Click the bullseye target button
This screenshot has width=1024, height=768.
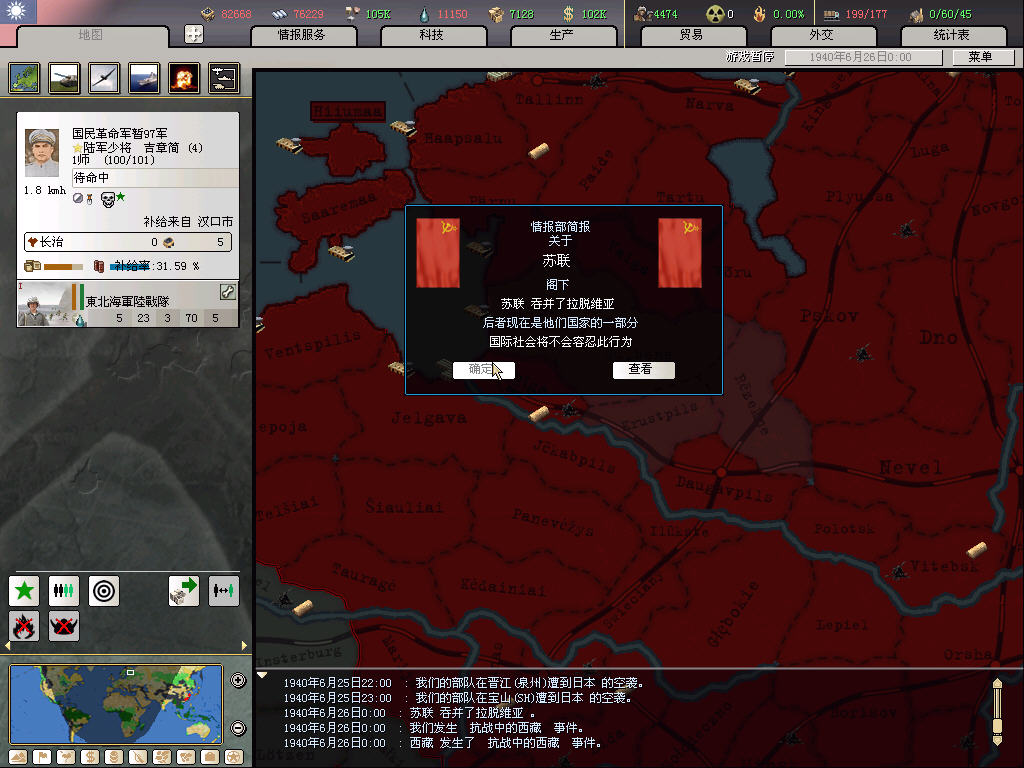pos(104,590)
